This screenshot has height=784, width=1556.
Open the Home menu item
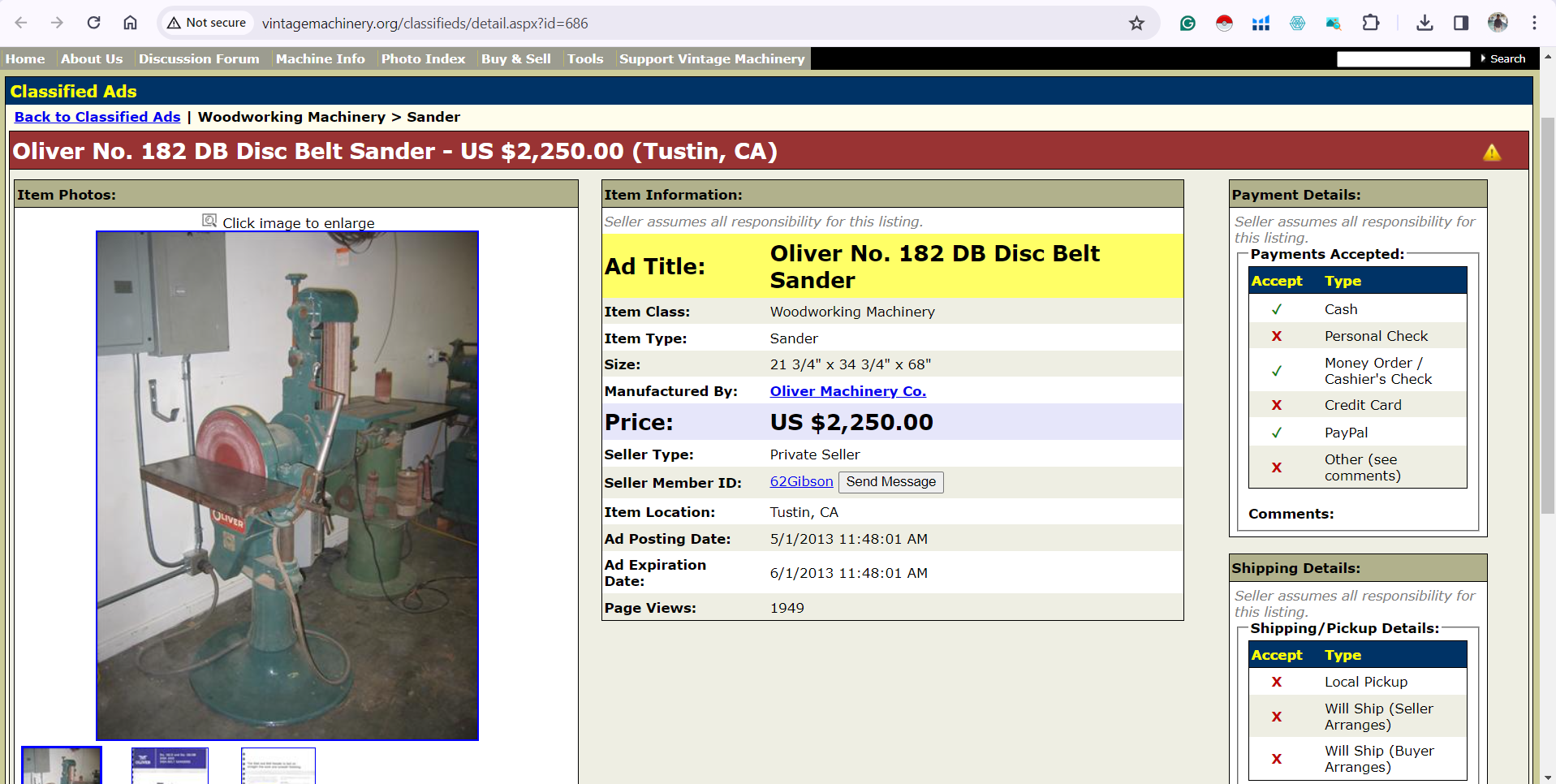(25, 58)
